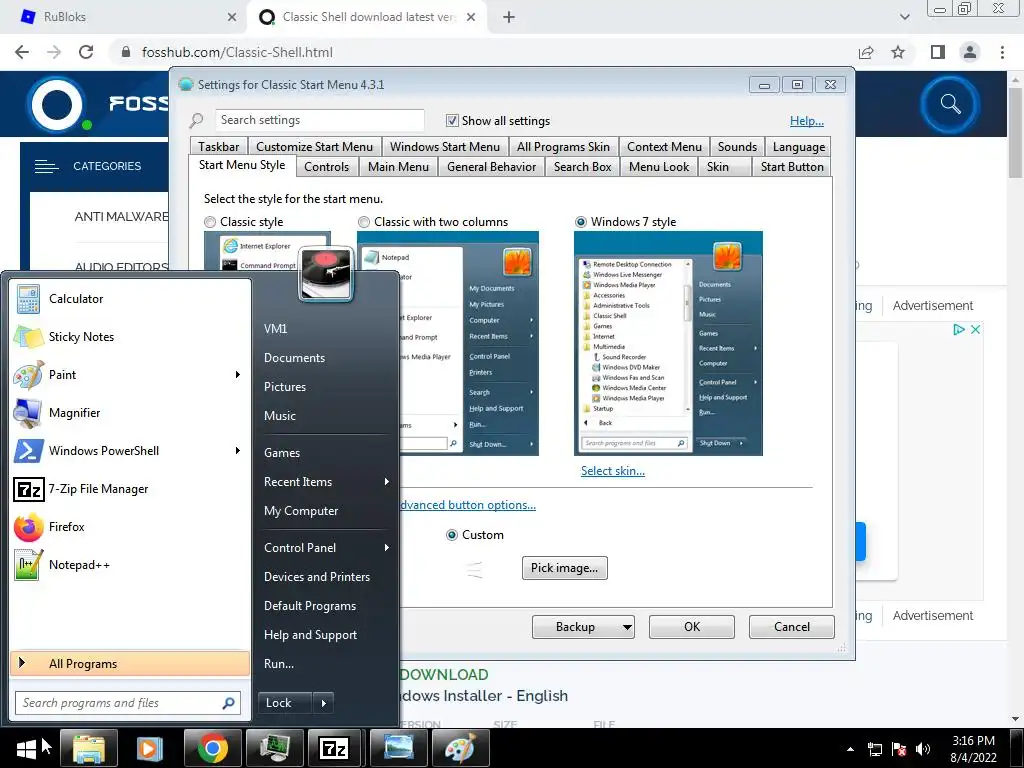1024x768 pixels.
Task: Select Classic with two columns option
Action: coord(364,222)
